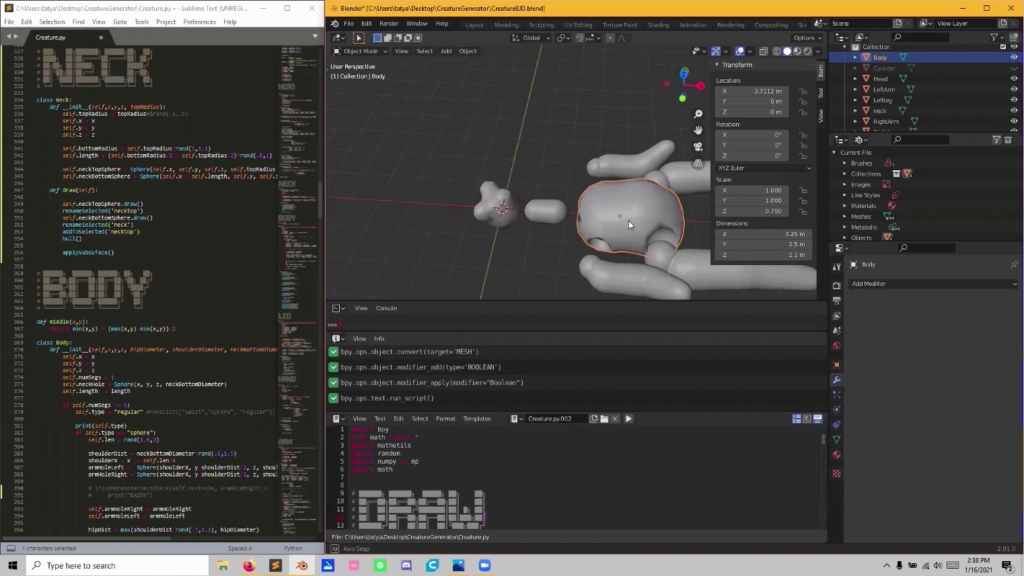This screenshot has height=576, width=1024.
Task: Toggle line numbers display in text editor
Action: 797,419
